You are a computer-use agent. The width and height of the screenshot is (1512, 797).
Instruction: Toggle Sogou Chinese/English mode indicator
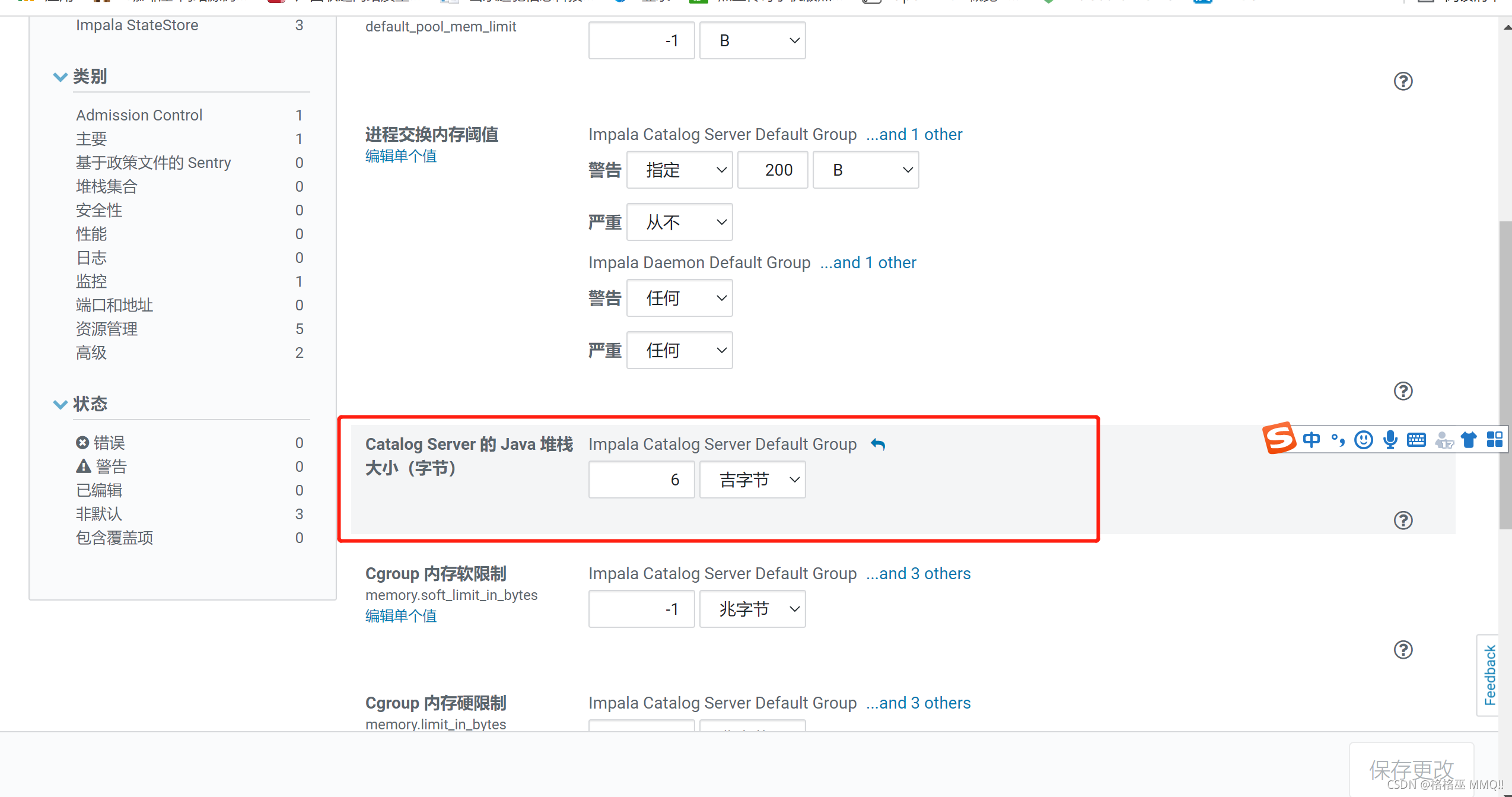click(1312, 440)
